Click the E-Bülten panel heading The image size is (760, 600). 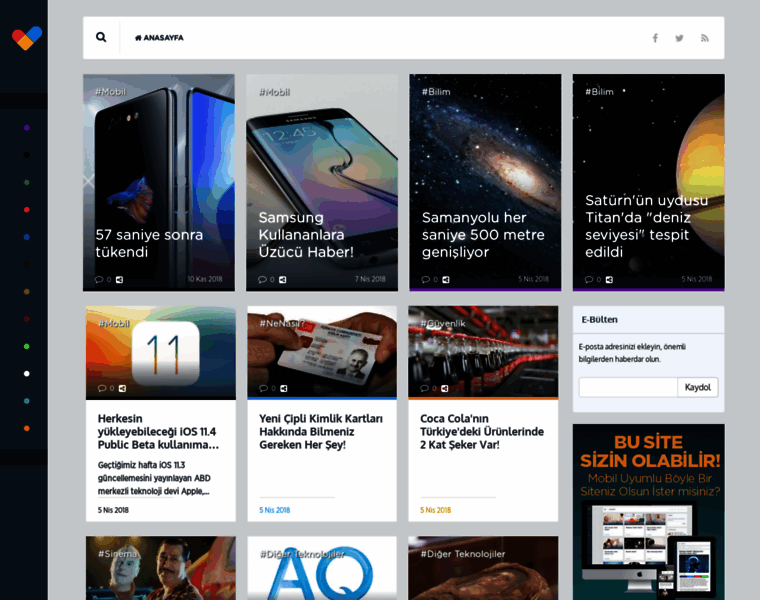click(x=600, y=319)
